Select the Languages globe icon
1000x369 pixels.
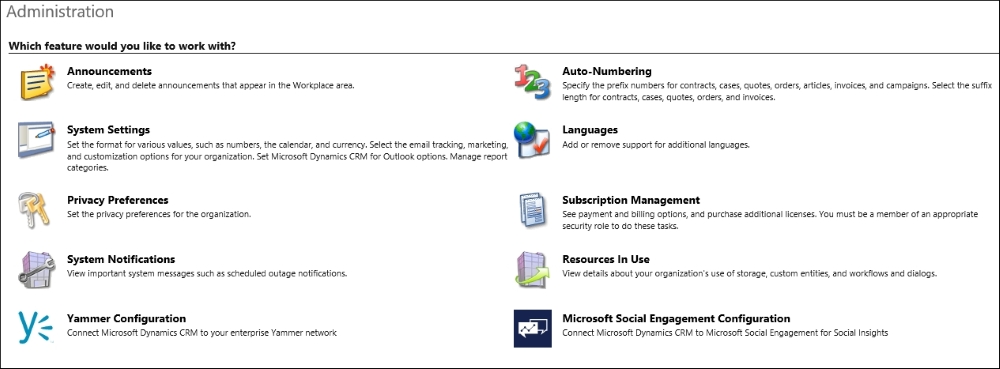[x=532, y=140]
